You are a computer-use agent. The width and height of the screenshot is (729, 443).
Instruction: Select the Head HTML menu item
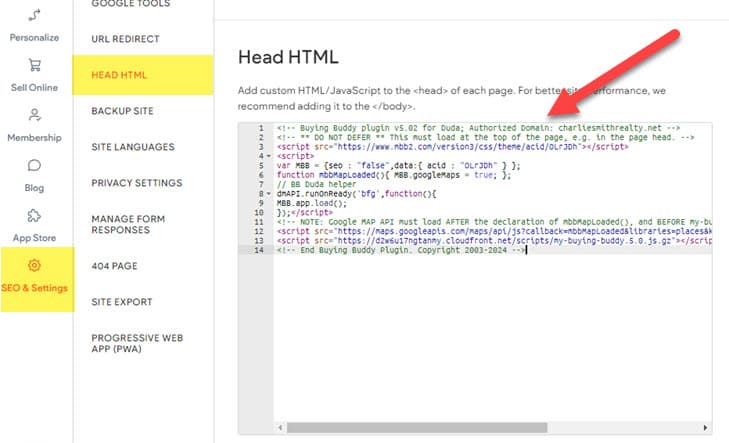click(119, 75)
